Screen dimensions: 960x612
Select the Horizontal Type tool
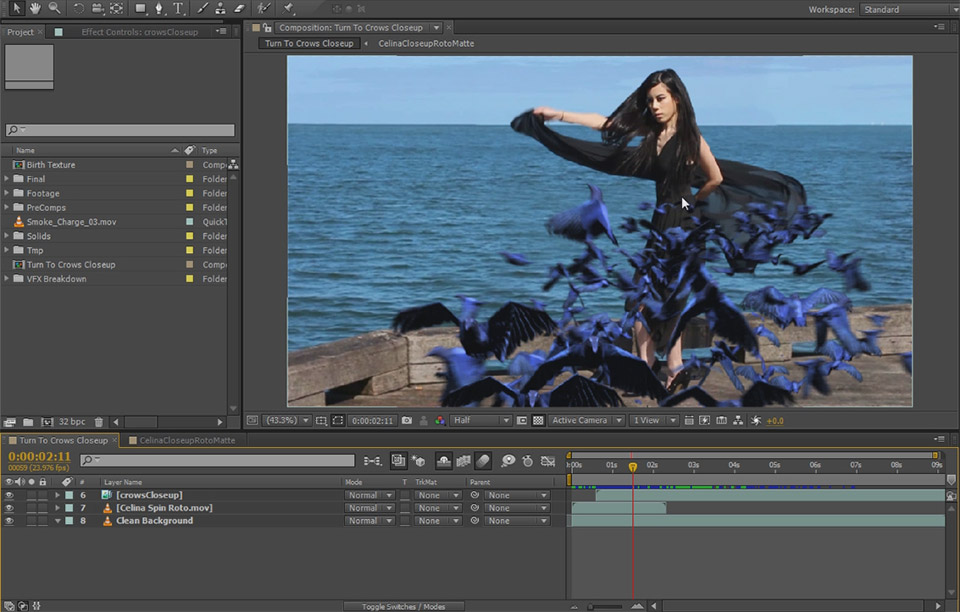pos(178,8)
